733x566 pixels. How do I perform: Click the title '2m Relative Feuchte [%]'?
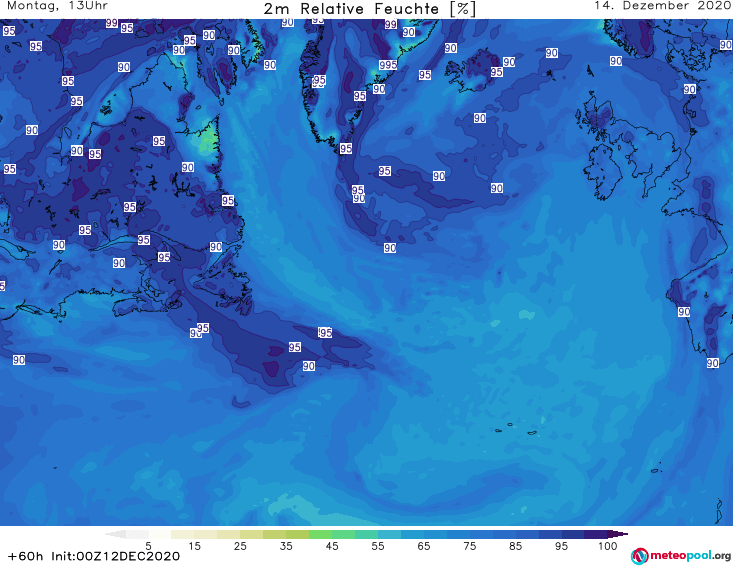point(370,9)
